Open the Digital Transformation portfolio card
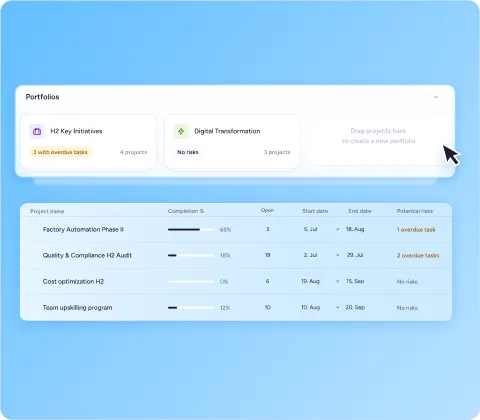 pyautogui.click(x=232, y=142)
